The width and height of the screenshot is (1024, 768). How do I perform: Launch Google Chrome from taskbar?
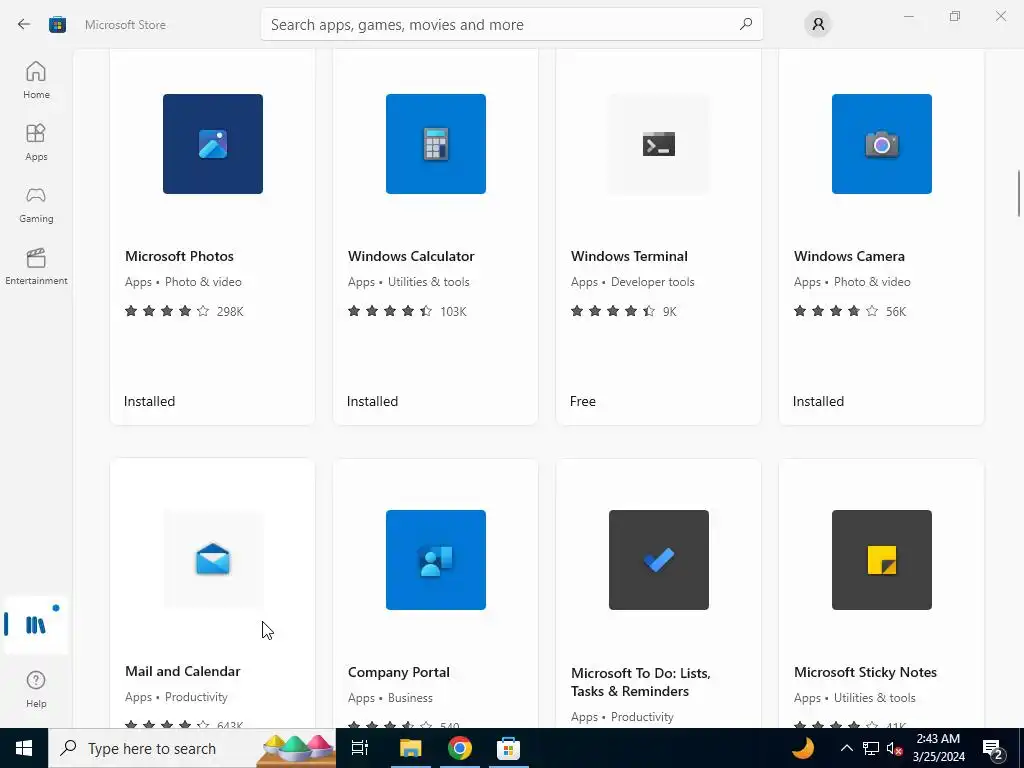(x=460, y=748)
